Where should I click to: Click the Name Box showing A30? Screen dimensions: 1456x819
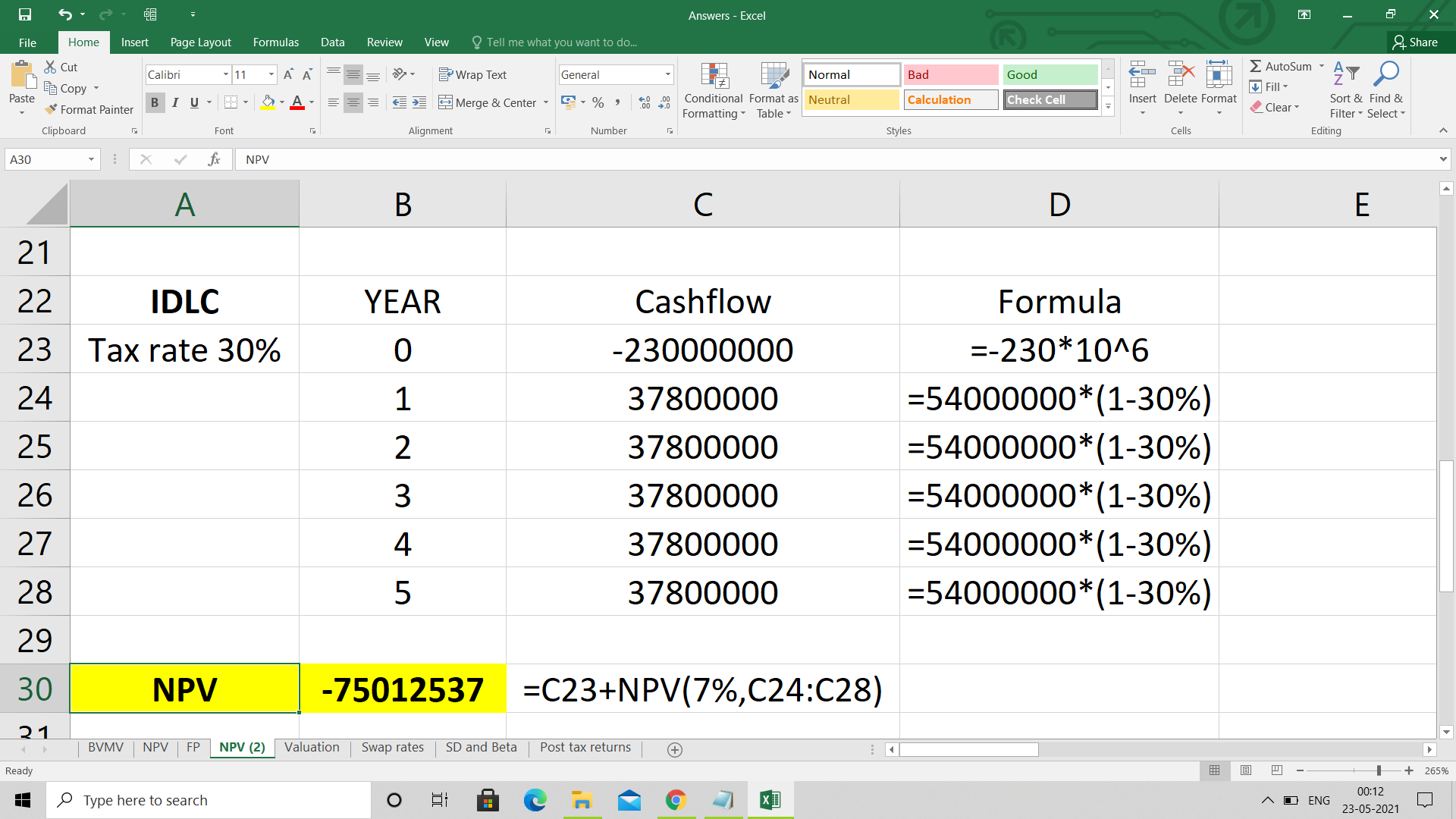pyautogui.click(x=45, y=159)
